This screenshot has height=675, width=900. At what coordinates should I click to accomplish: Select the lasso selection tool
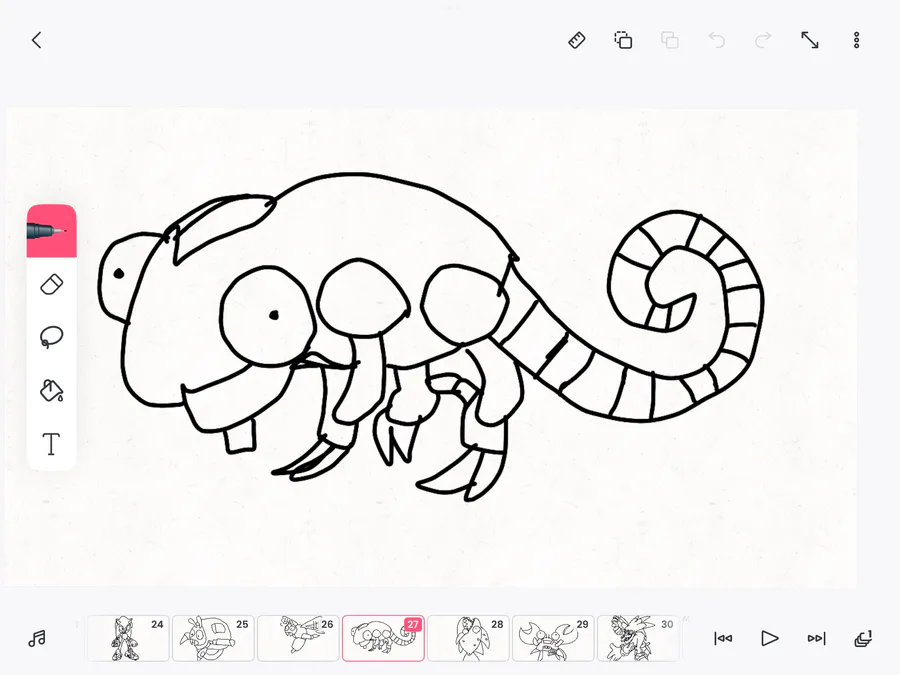pos(52,337)
